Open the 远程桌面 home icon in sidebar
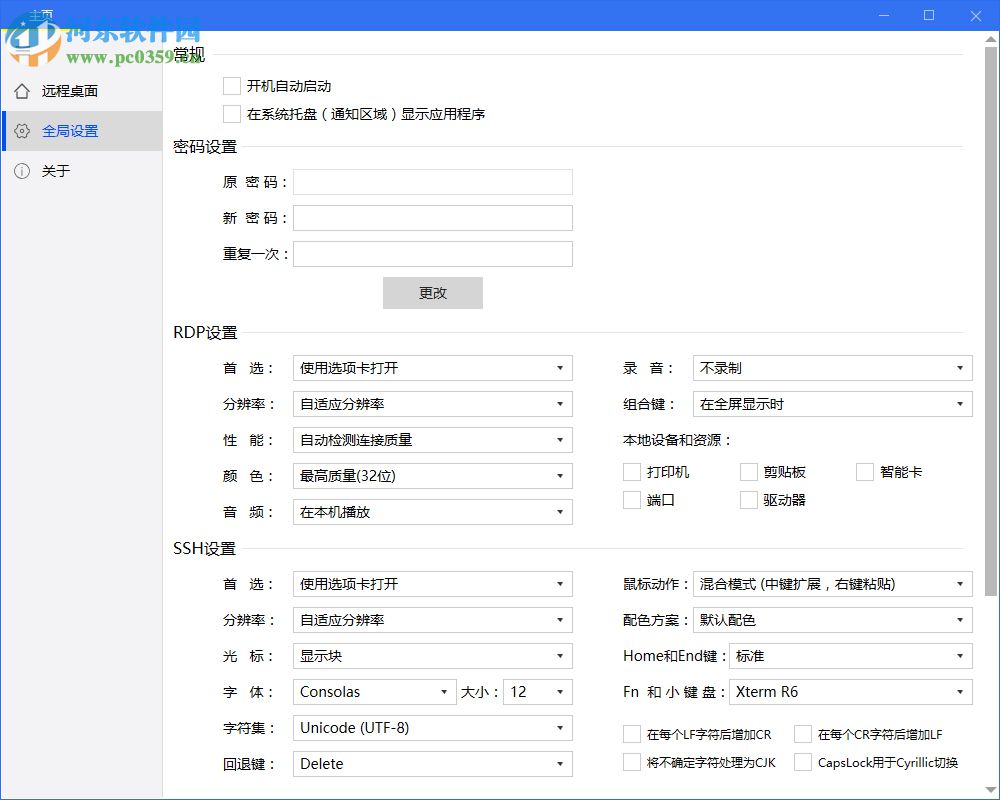Viewport: 1000px width, 800px height. click(x=22, y=91)
